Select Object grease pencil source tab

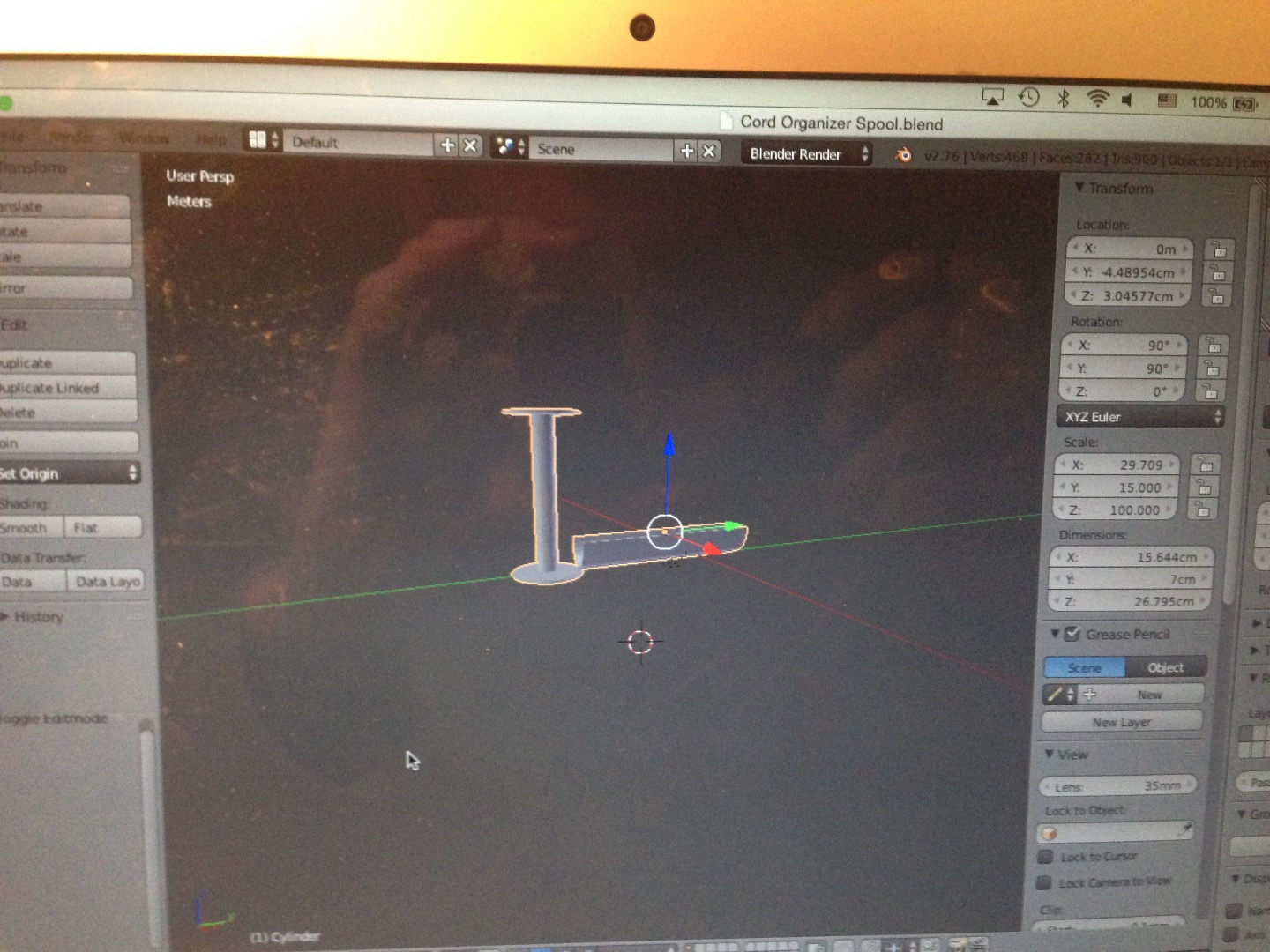(x=1165, y=667)
